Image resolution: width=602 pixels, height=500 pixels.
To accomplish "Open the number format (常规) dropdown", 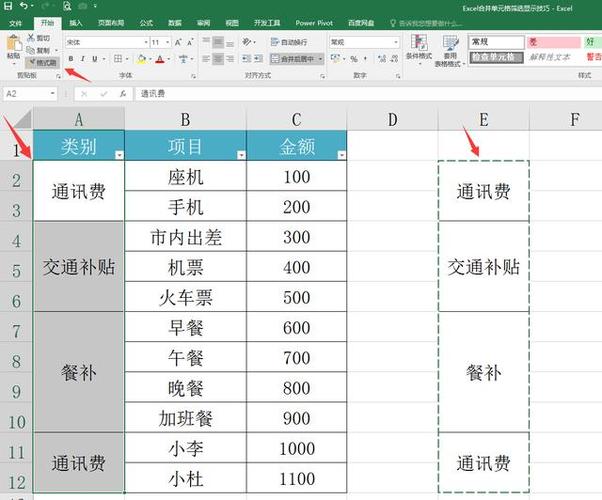I will pos(396,42).
